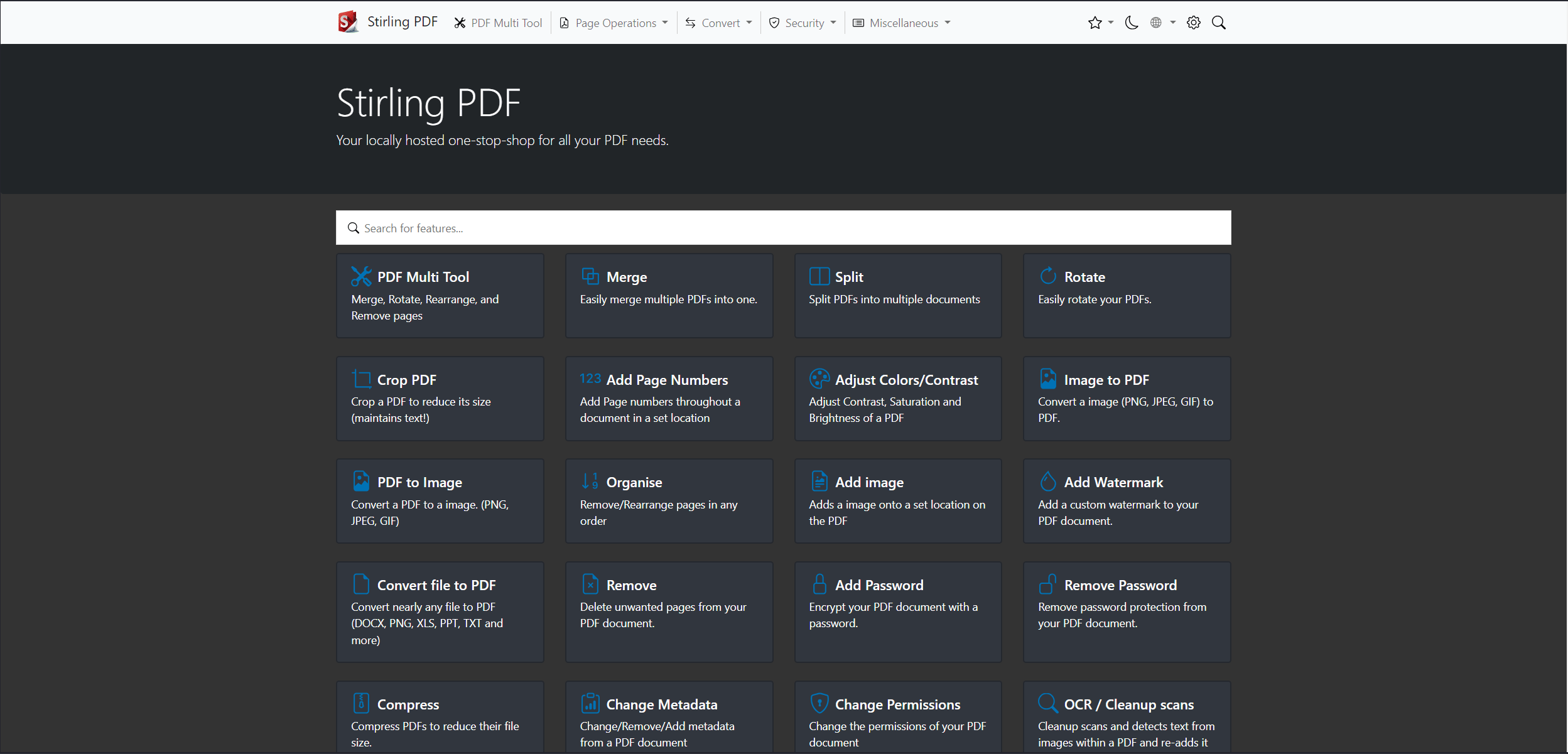Viewport: 1568px width, 754px height.
Task: Click the Organise sort icon
Action: [x=590, y=481]
